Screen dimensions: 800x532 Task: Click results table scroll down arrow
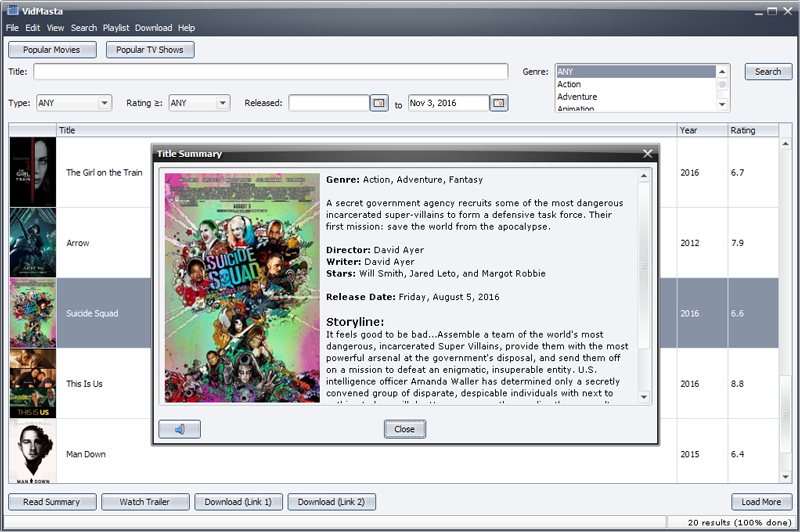point(785,477)
